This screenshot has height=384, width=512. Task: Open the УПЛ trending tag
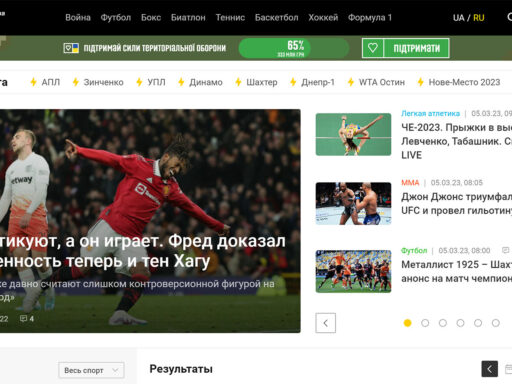pos(156,82)
